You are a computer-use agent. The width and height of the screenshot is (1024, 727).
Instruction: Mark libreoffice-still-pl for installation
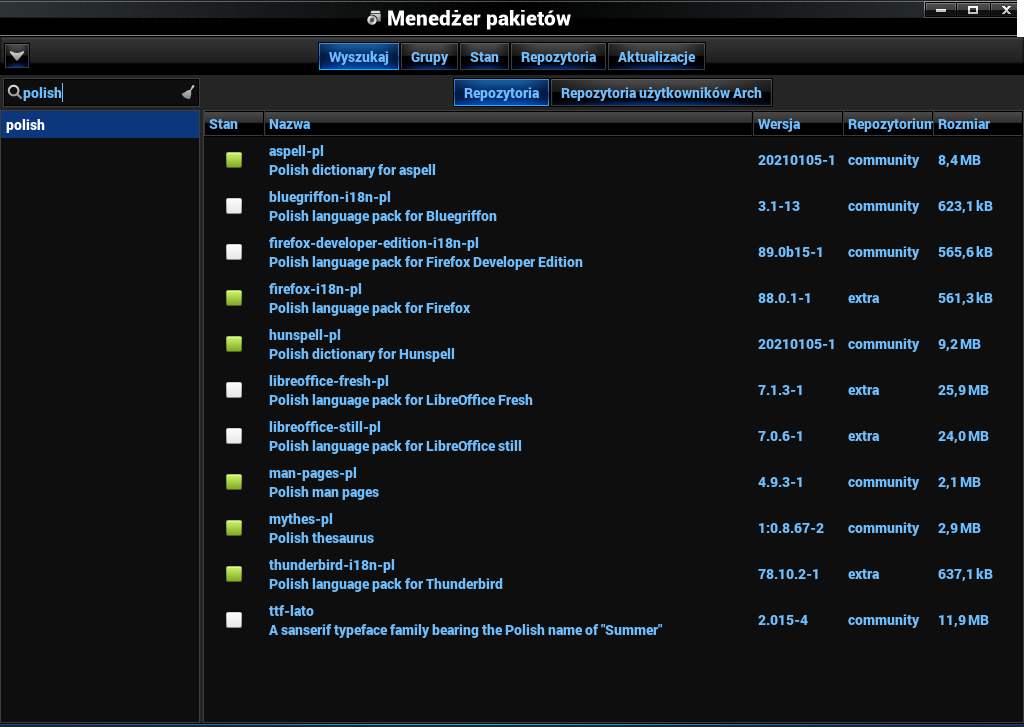tap(234, 436)
